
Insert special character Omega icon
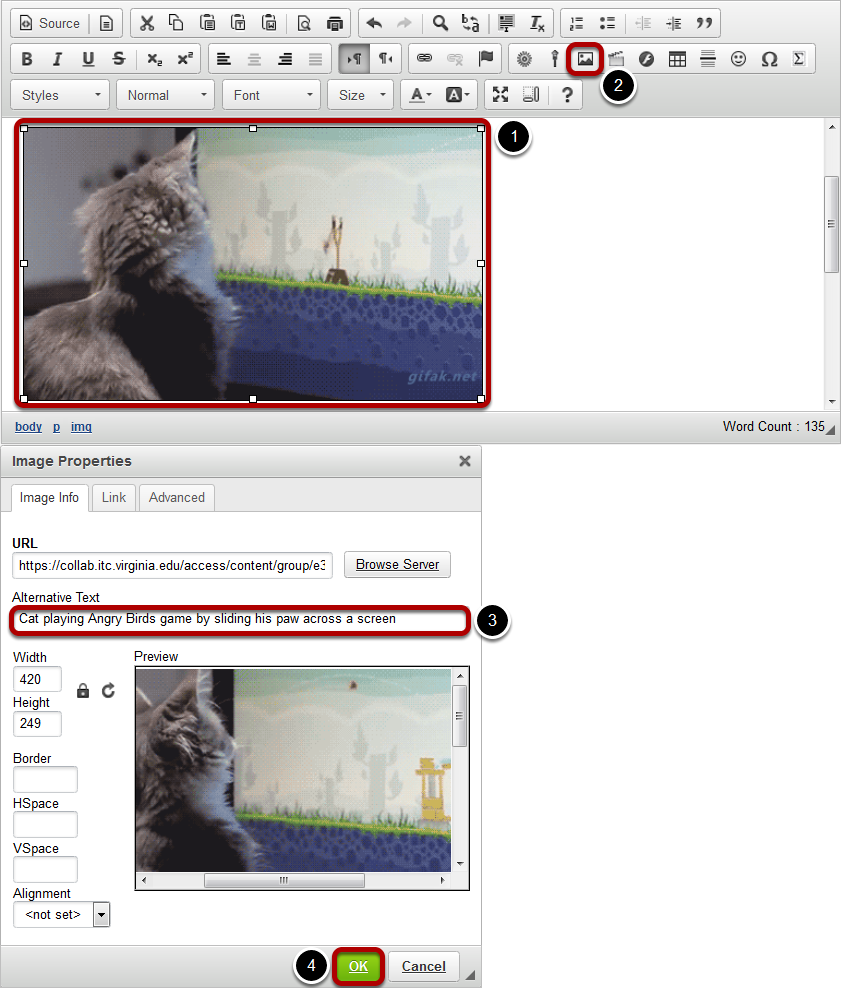click(769, 59)
